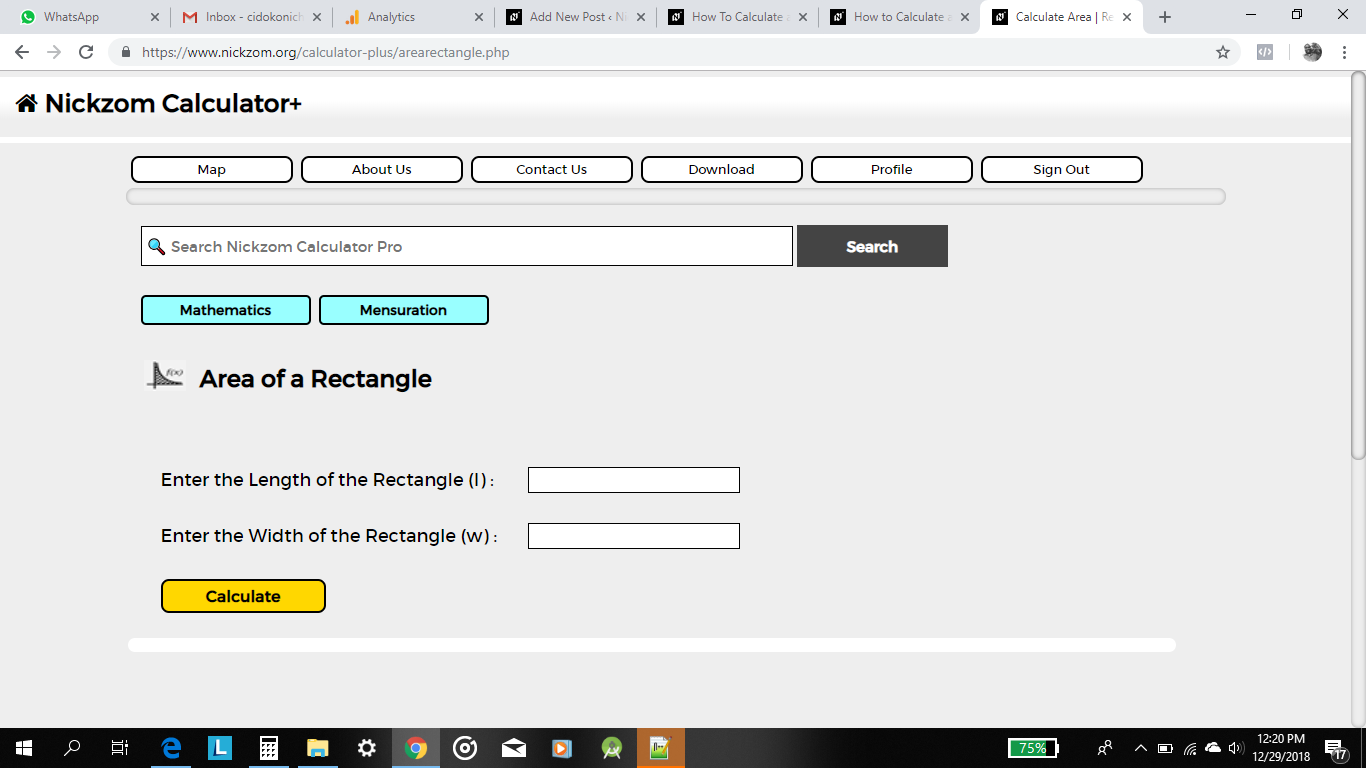Show hidden tray icons with the chevron
The width and height of the screenshot is (1366, 768).
pyautogui.click(x=1141, y=748)
